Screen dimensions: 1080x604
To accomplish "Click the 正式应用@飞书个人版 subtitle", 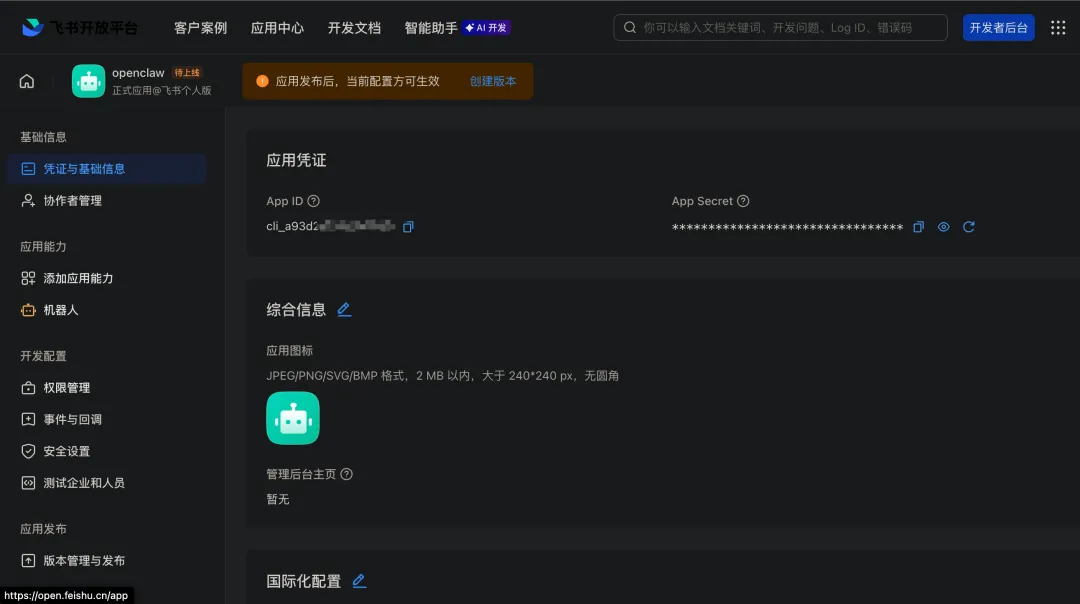I will coord(162,90).
